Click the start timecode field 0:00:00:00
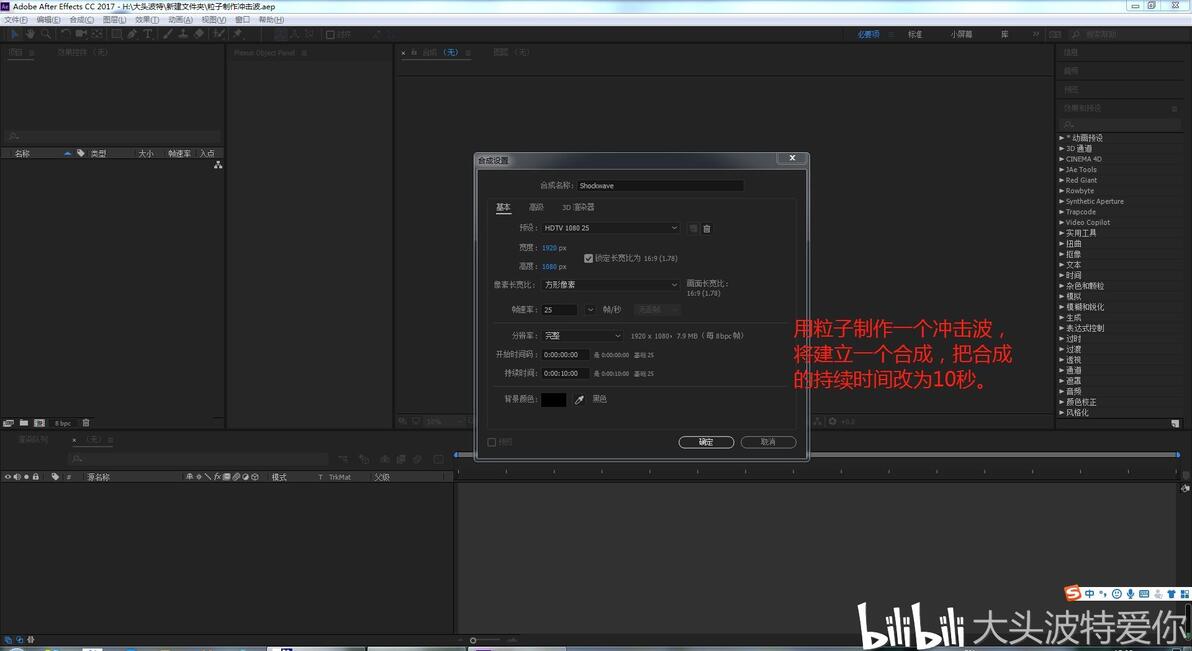Viewport: 1192px width, 651px height. point(565,354)
